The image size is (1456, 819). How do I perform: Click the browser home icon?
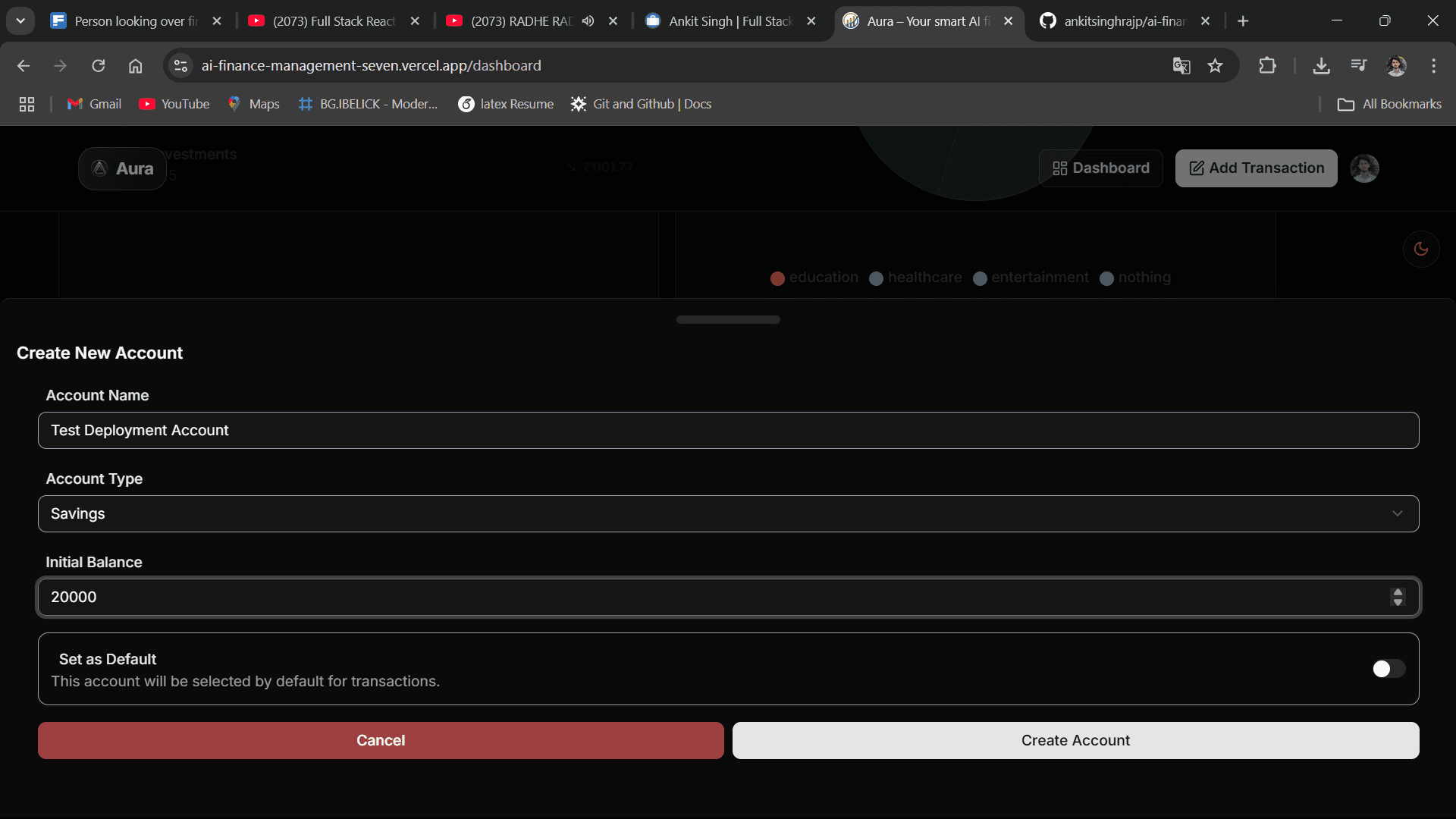135,66
